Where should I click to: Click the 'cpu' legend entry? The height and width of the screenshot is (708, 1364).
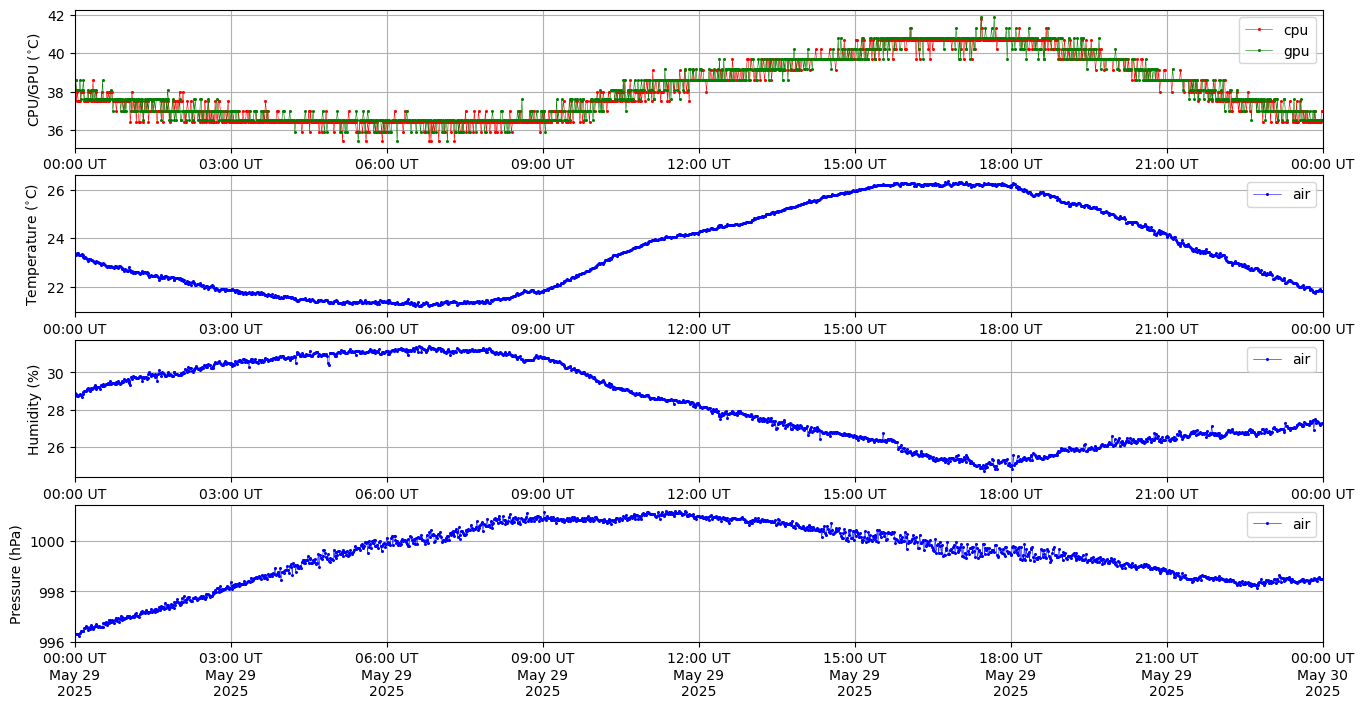(x=1279, y=30)
